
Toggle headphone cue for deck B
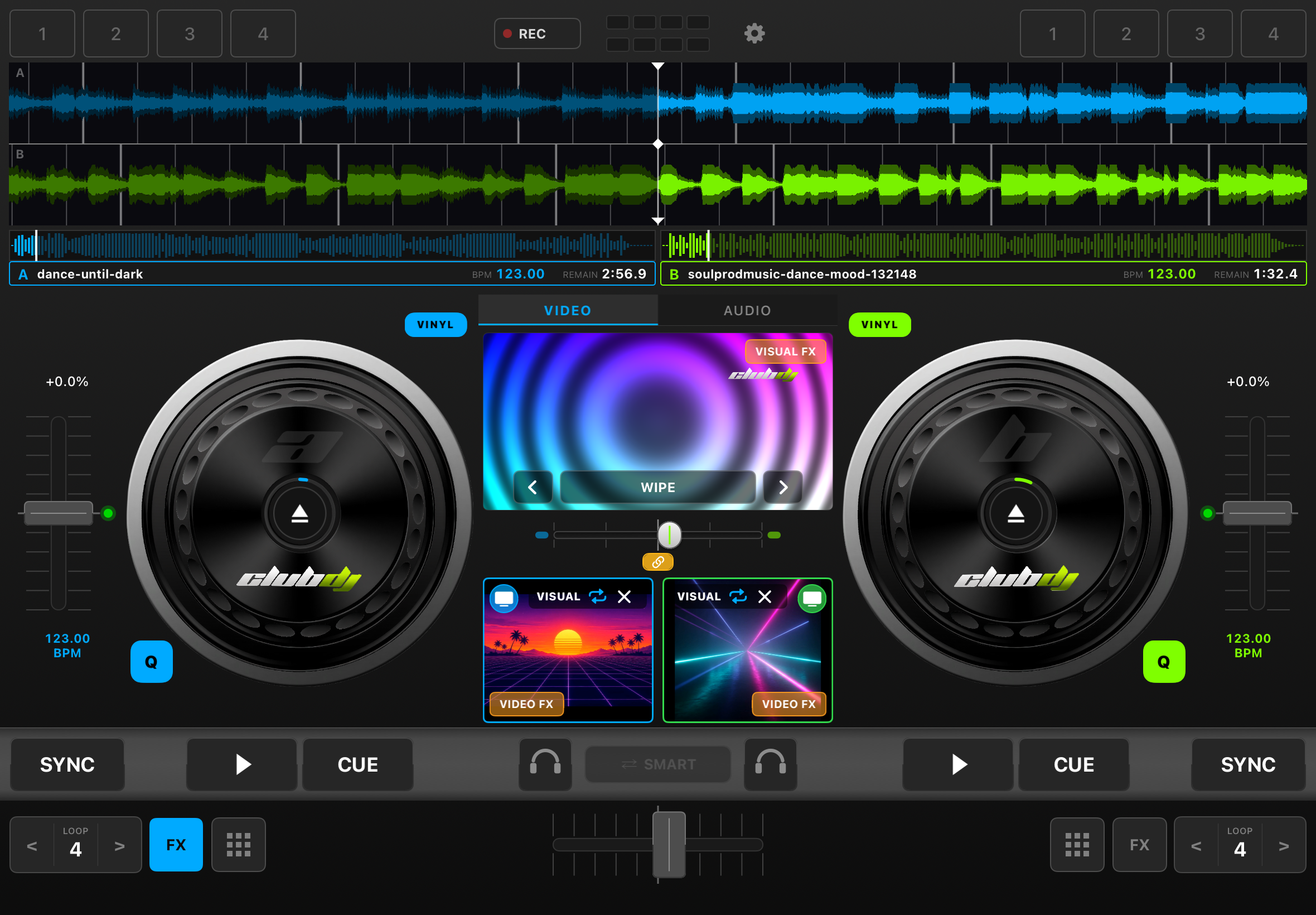click(770, 764)
